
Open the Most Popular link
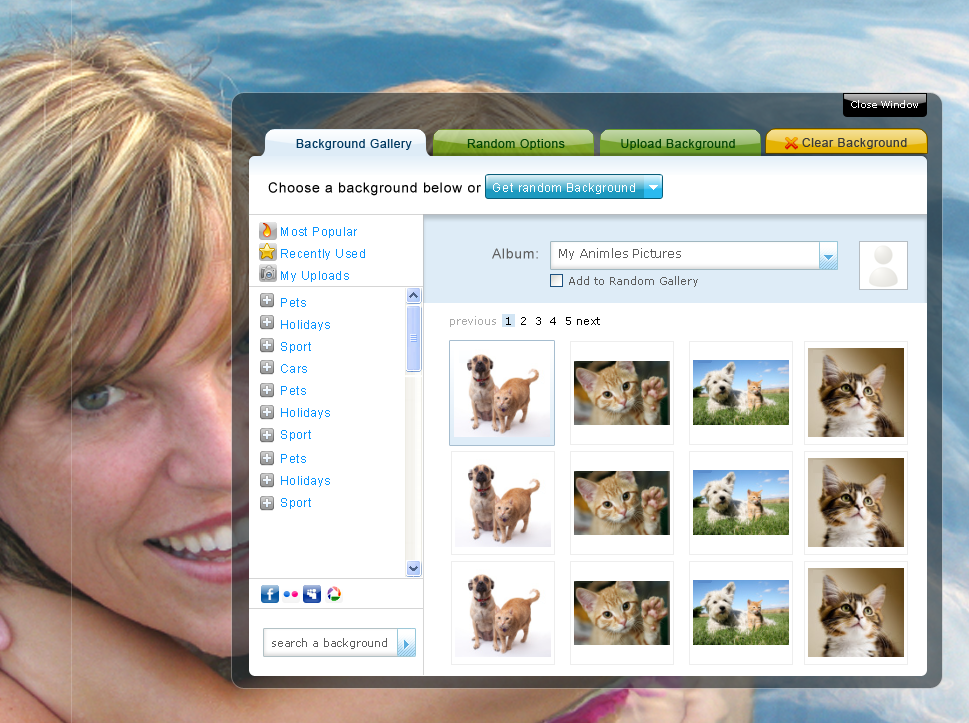click(x=318, y=232)
